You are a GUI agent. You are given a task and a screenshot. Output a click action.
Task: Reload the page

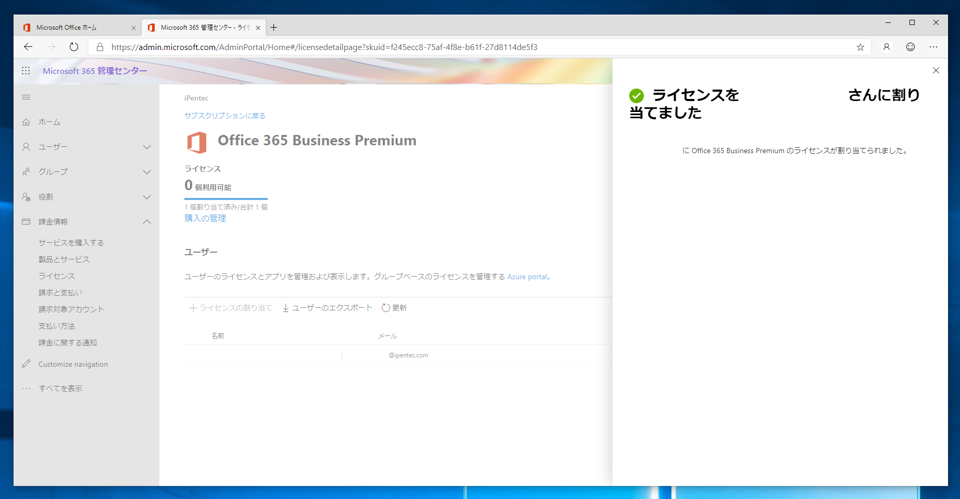click(x=73, y=47)
